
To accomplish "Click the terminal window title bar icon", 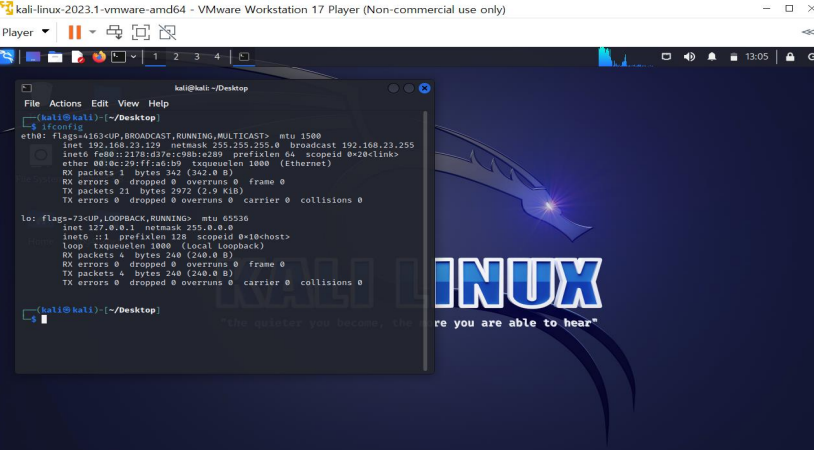I will [27, 88].
